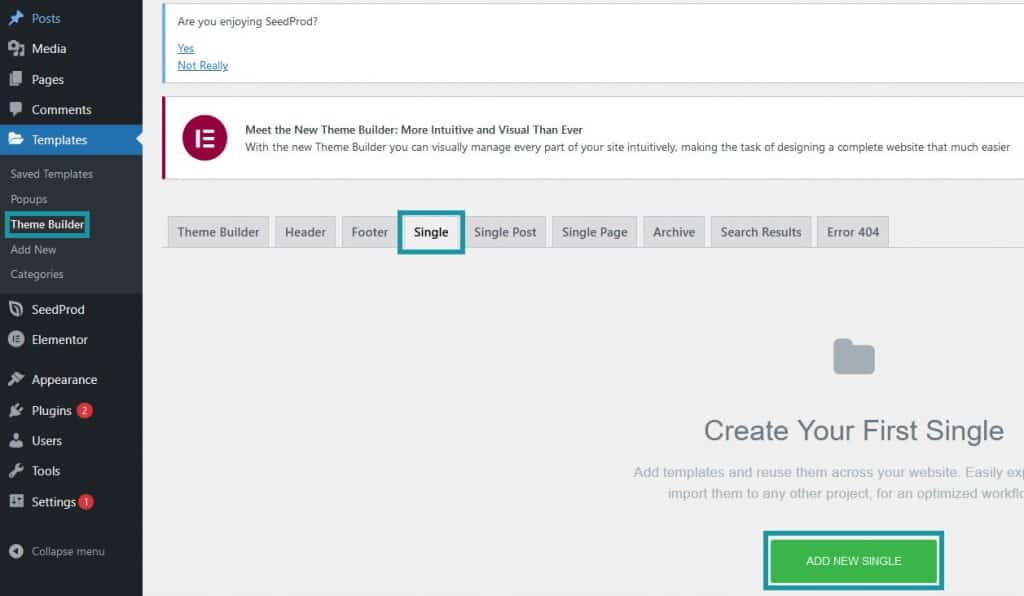Select the Archive tab

(x=673, y=231)
